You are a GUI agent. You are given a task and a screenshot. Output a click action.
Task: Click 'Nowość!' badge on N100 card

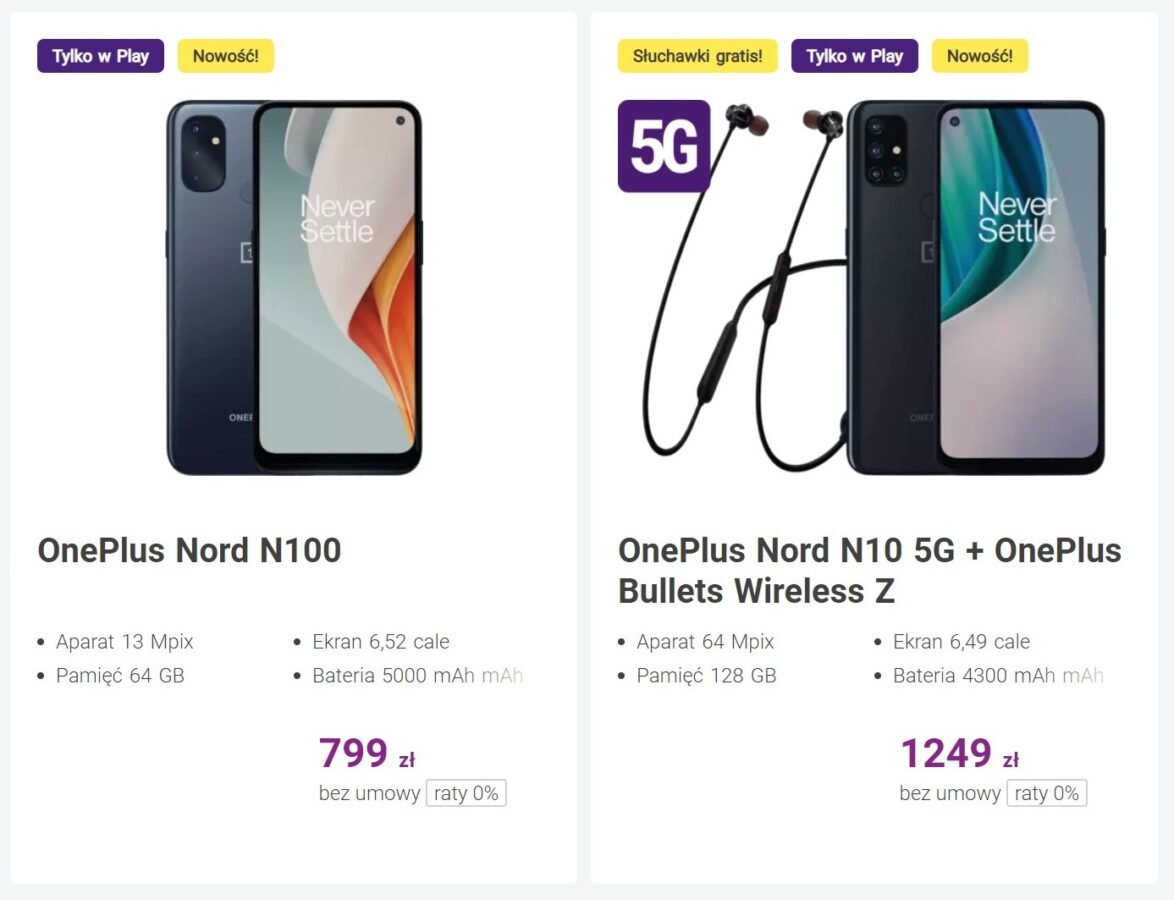(225, 56)
